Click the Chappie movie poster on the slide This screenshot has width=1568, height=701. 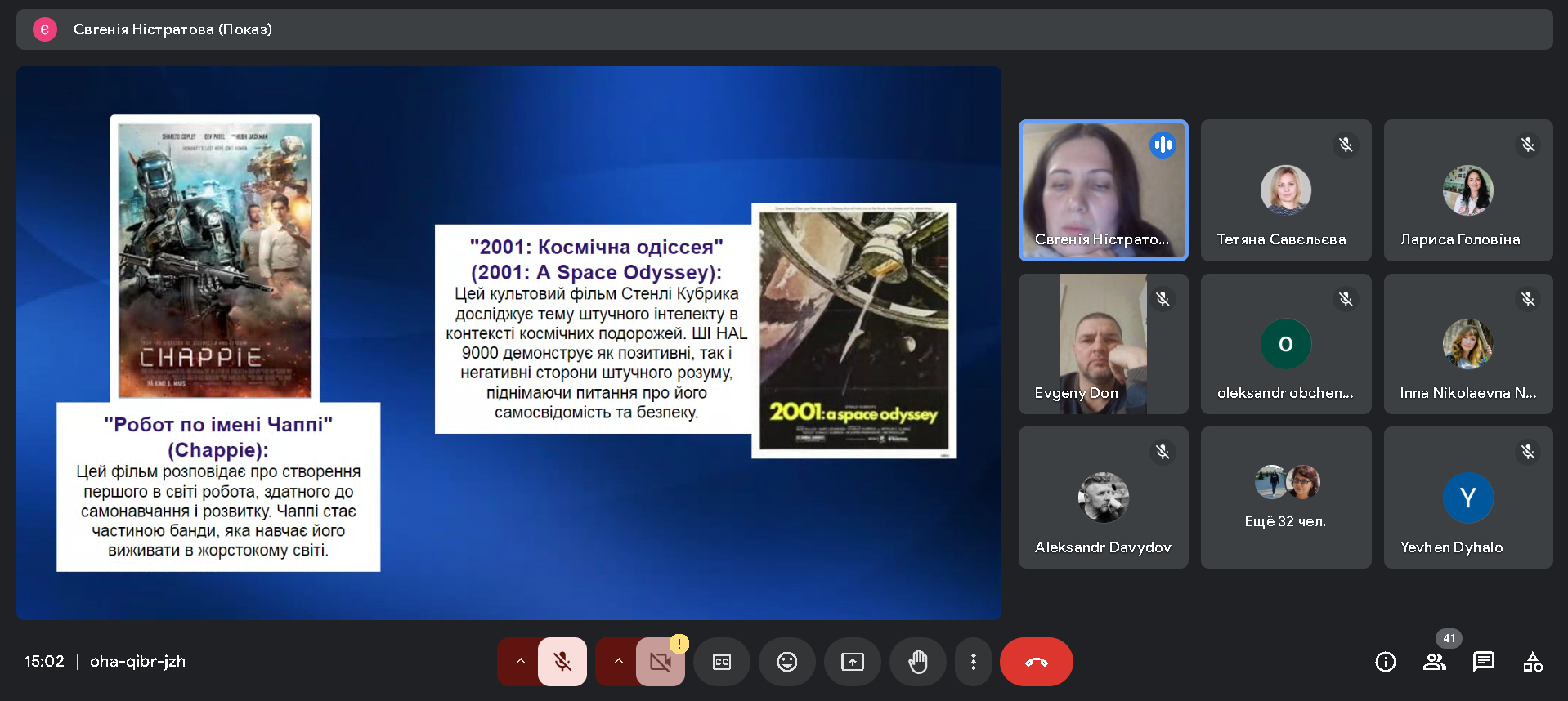(x=215, y=258)
